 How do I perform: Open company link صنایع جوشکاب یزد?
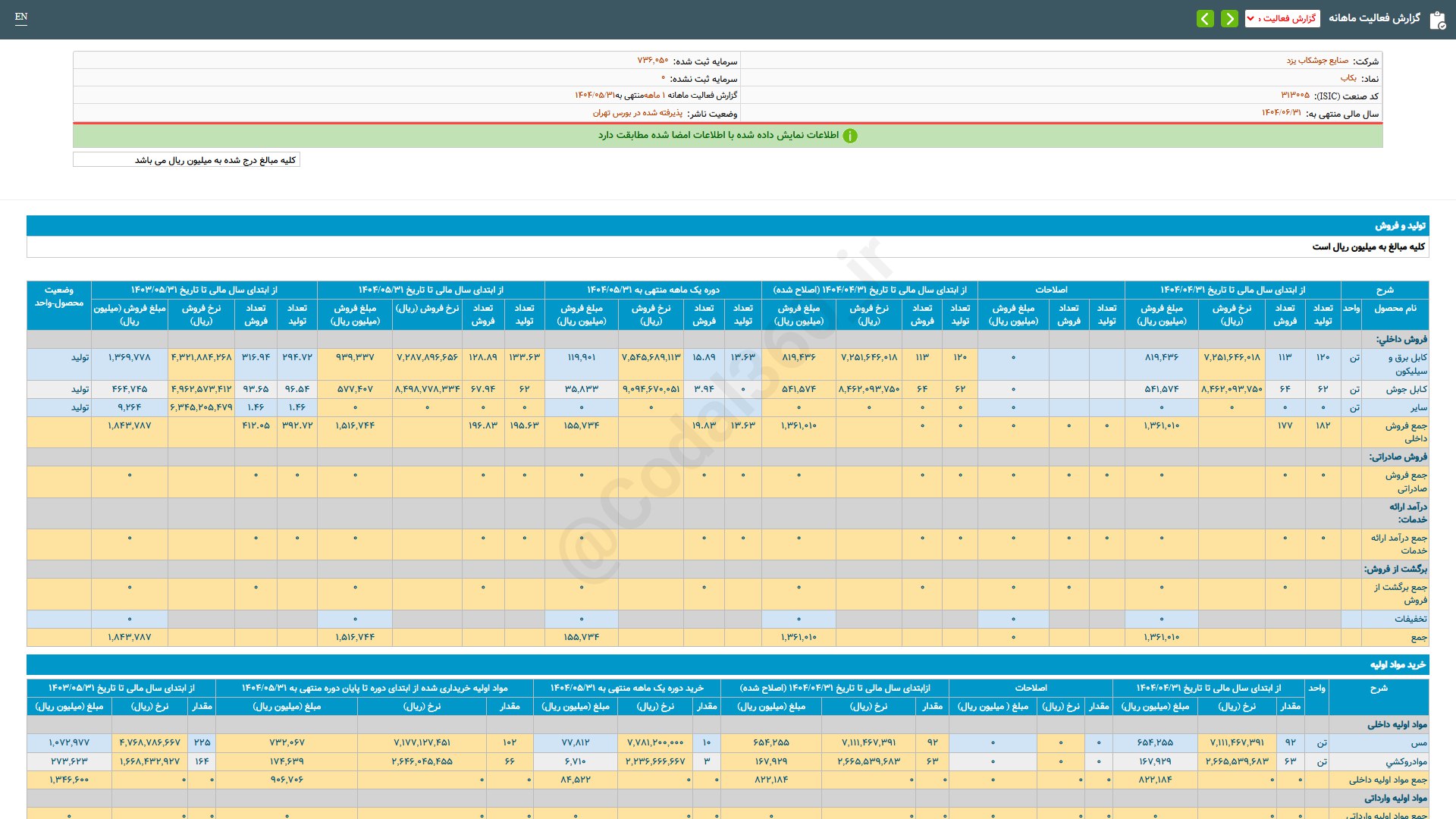(x=1317, y=61)
